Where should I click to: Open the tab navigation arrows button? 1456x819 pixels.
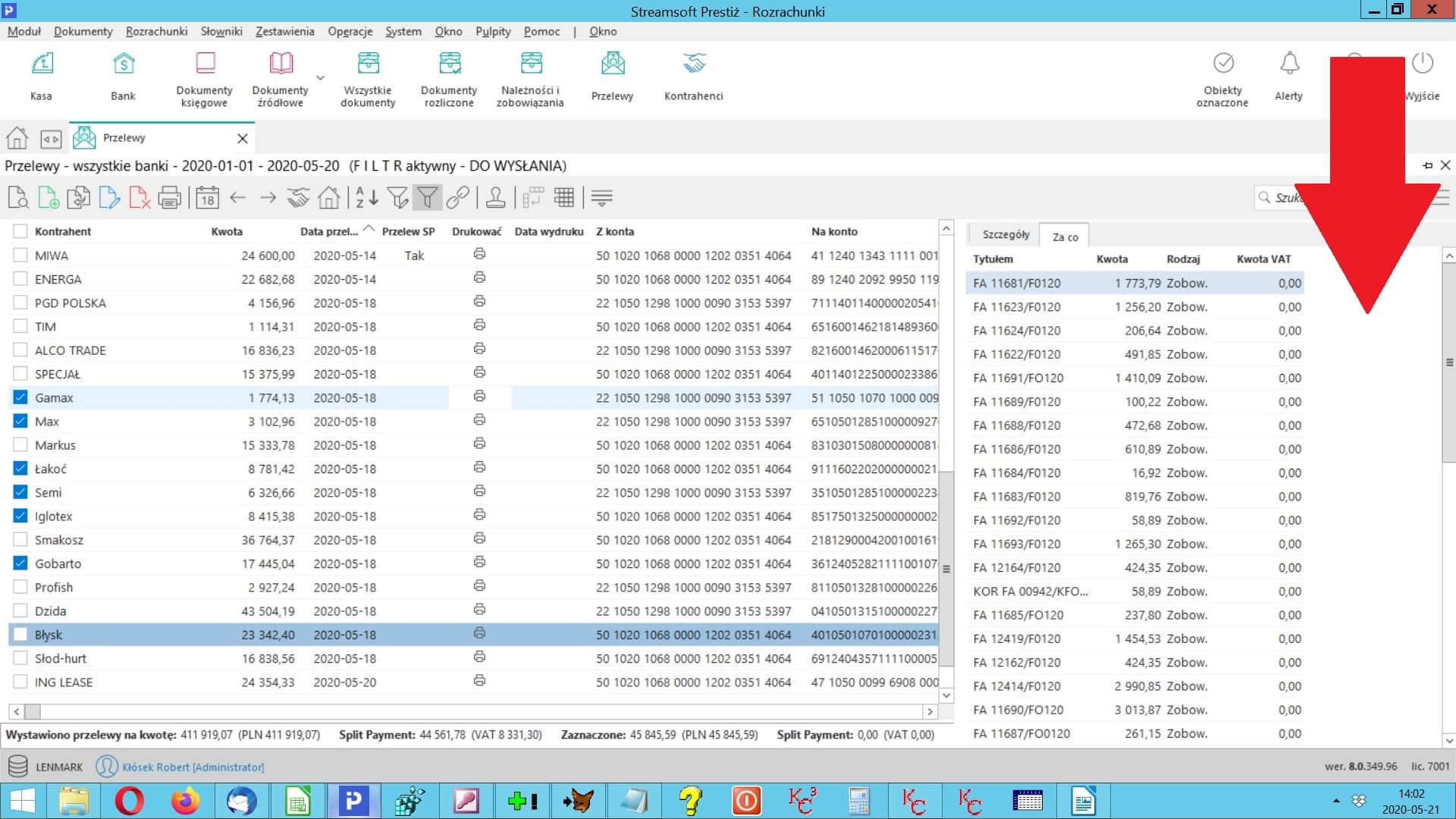pos(51,139)
